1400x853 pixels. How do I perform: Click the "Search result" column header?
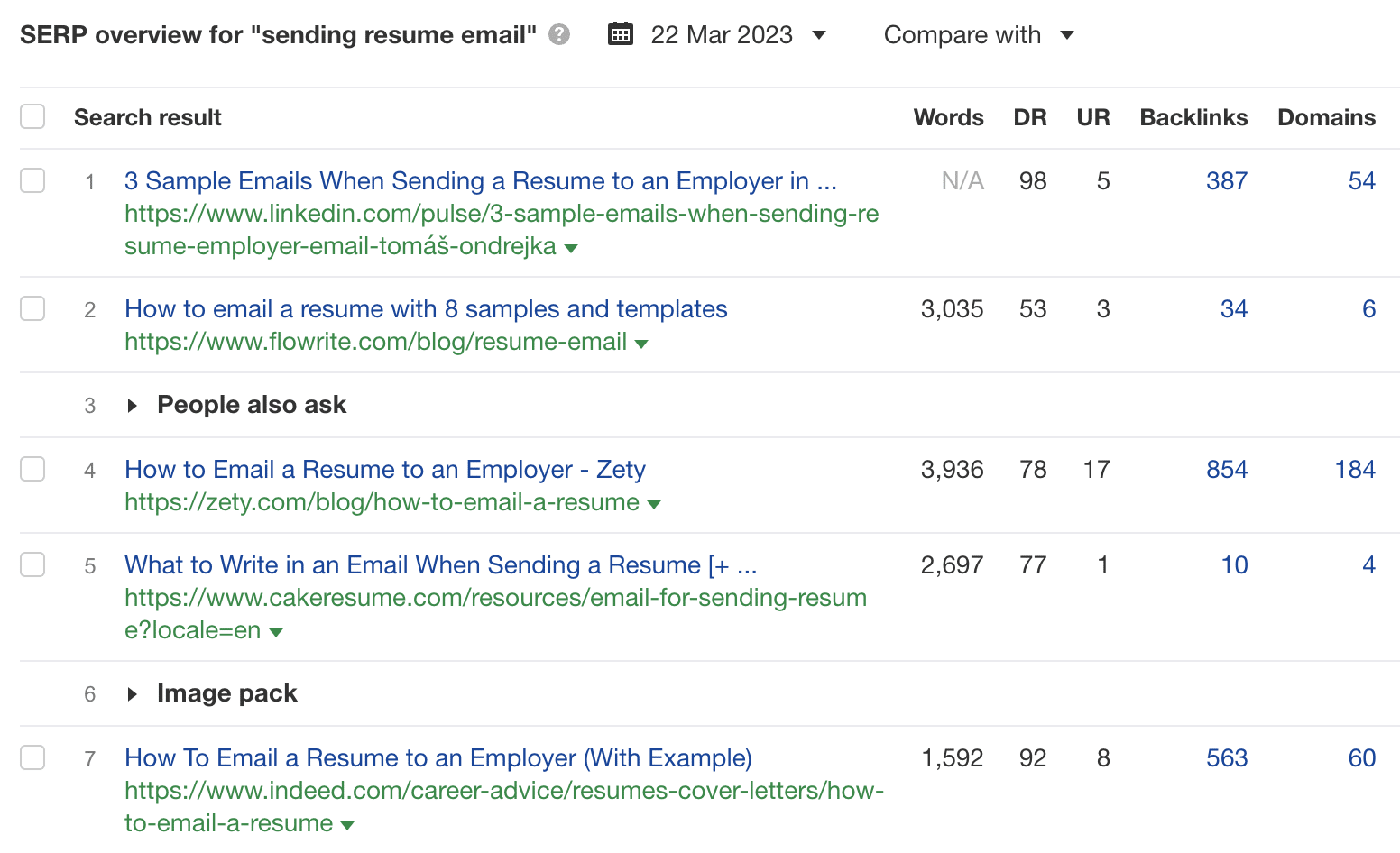pyautogui.click(x=147, y=117)
